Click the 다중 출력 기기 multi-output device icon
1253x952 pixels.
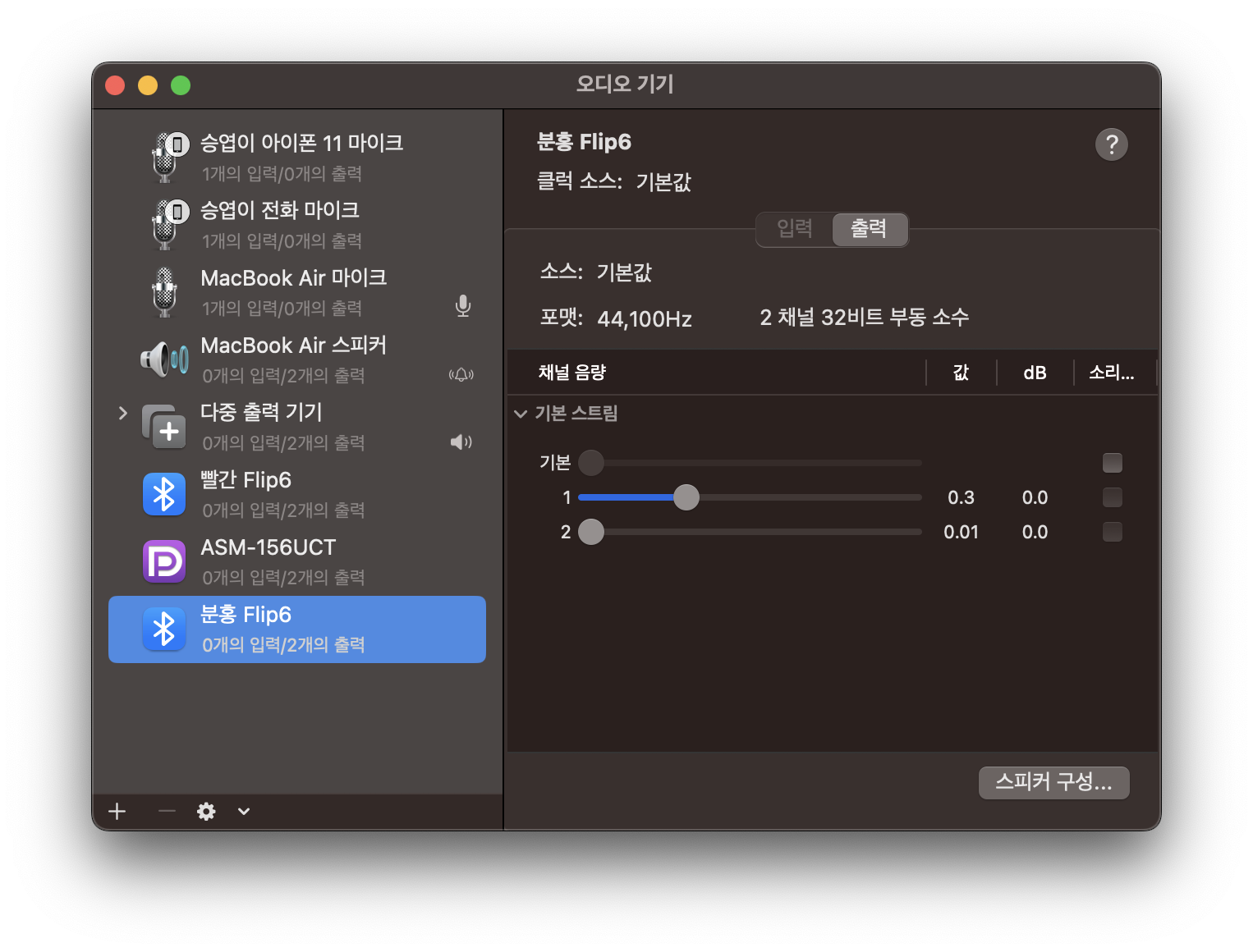(x=165, y=427)
